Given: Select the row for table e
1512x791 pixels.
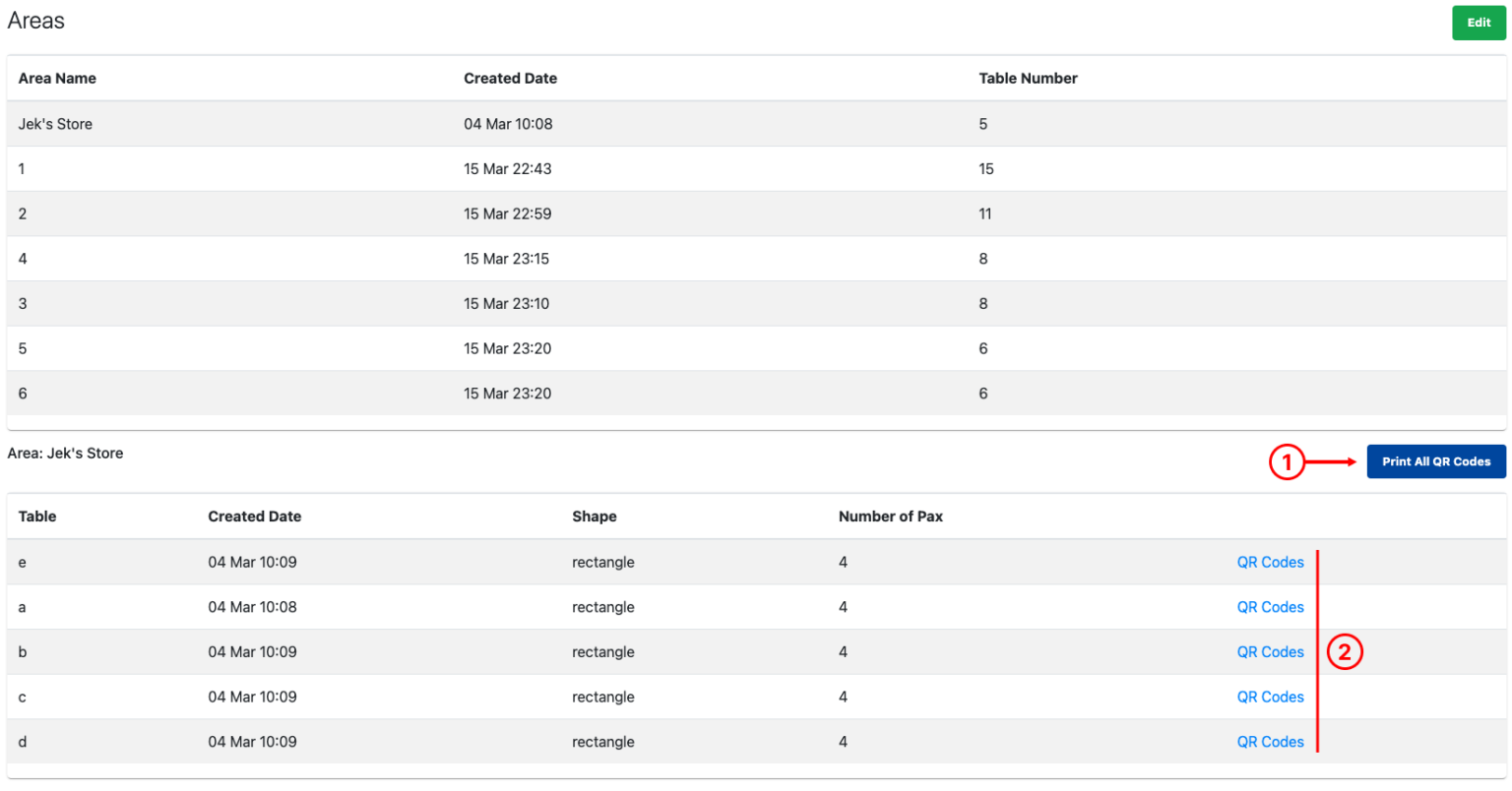Looking at the screenshot, I should click(x=394, y=562).
